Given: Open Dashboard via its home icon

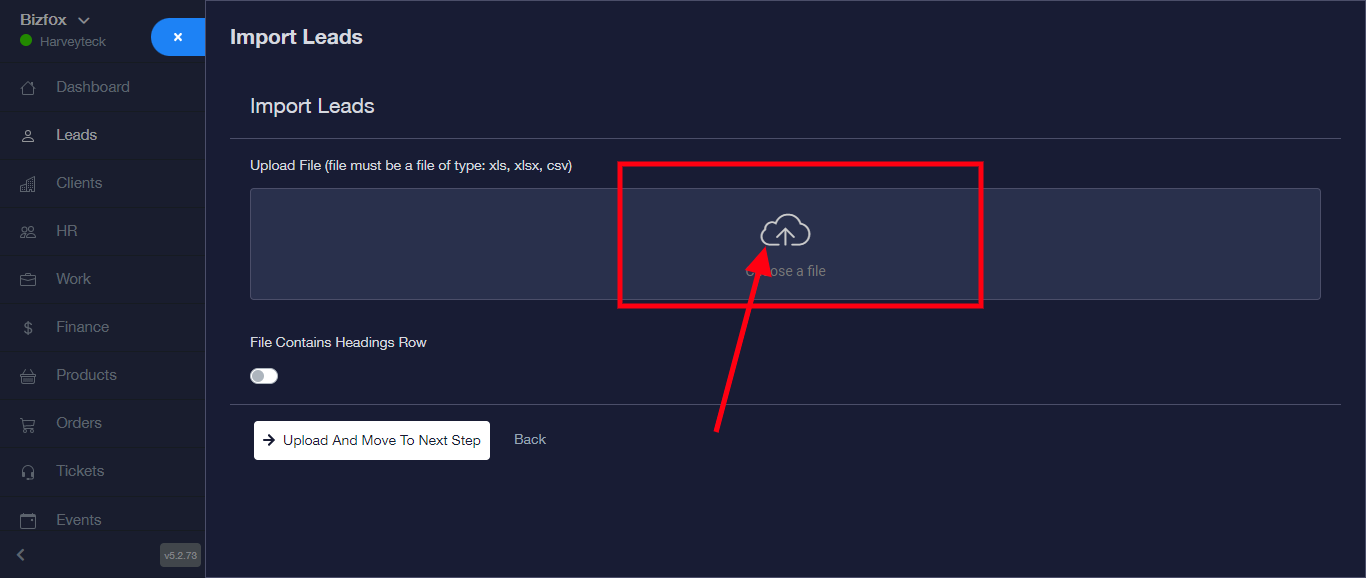Looking at the screenshot, I should point(28,88).
